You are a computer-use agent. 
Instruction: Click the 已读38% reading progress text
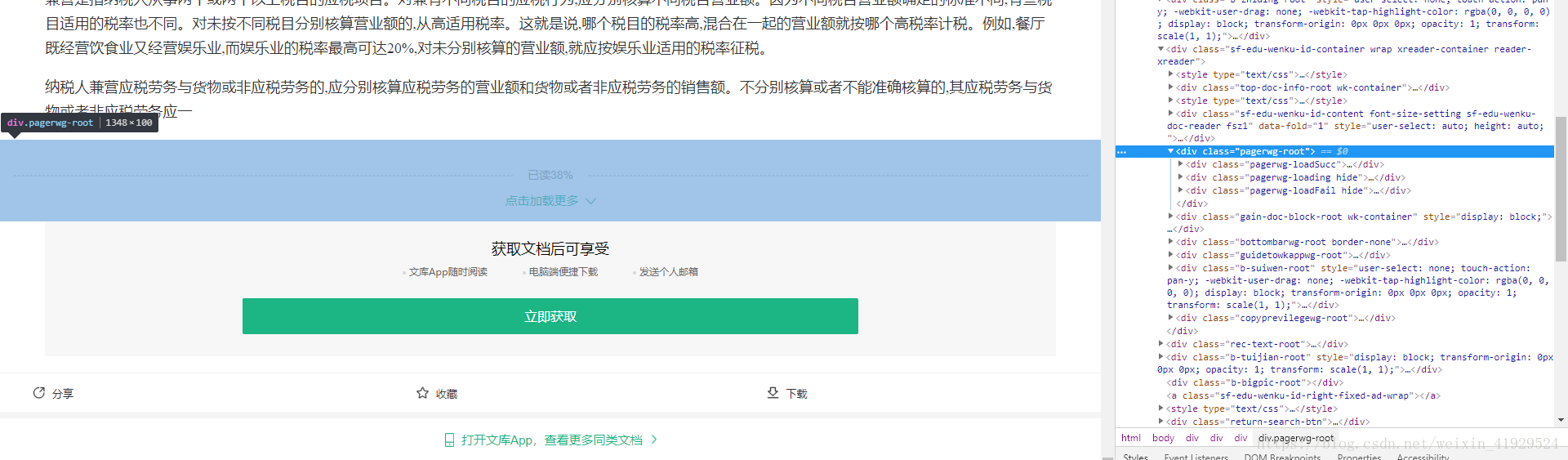click(550, 175)
